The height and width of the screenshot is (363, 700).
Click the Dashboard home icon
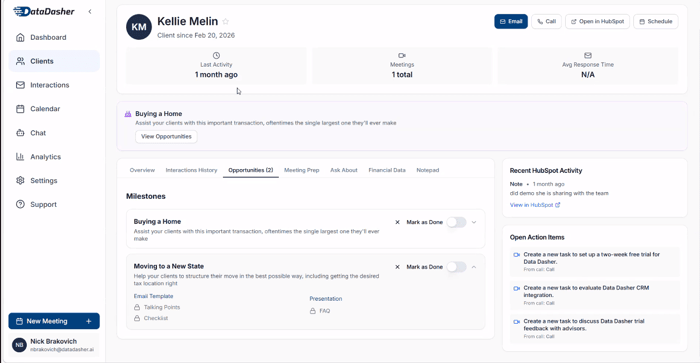[20, 38]
